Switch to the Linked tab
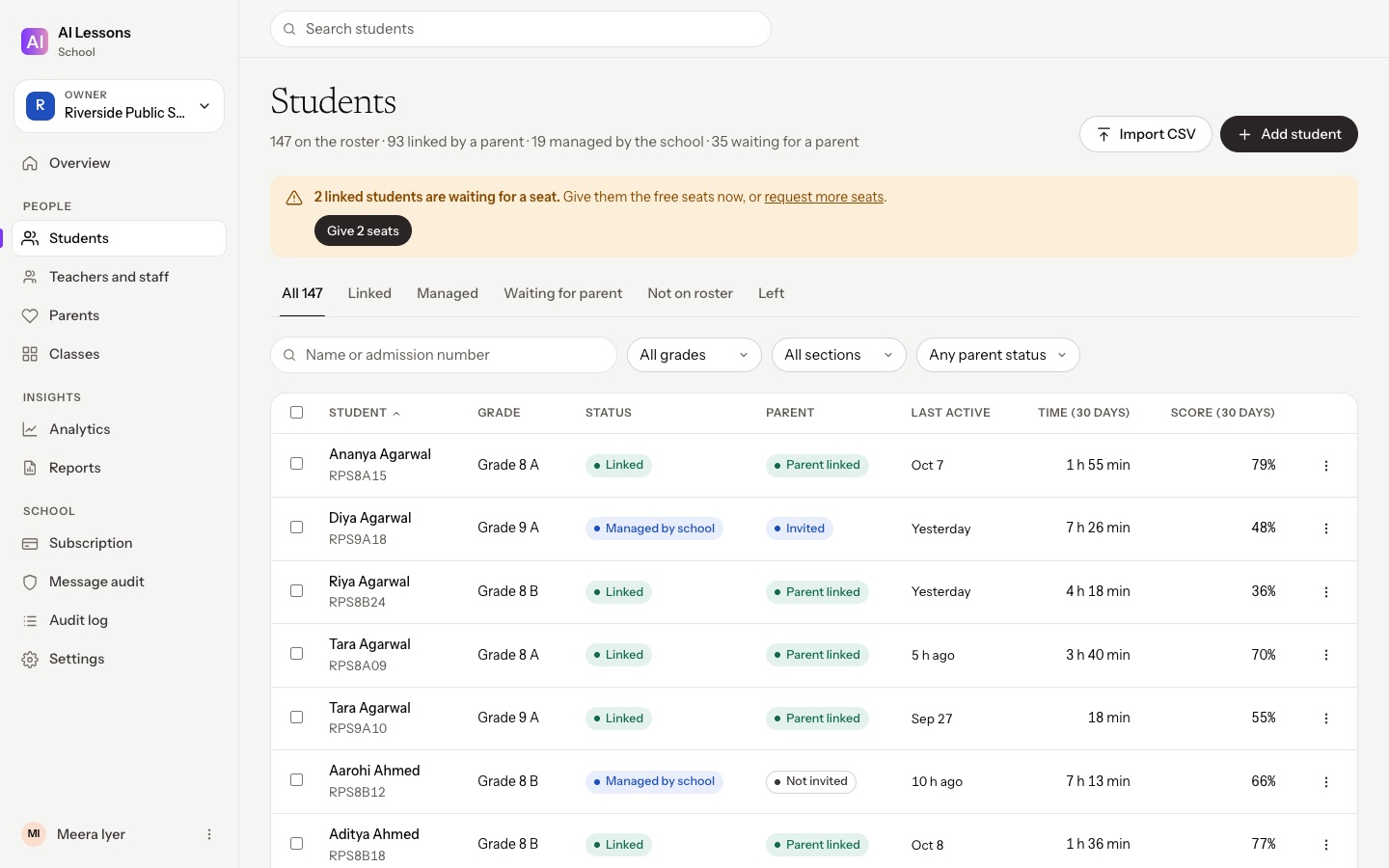This screenshot has height=868, width=1389. coord(369,293)
